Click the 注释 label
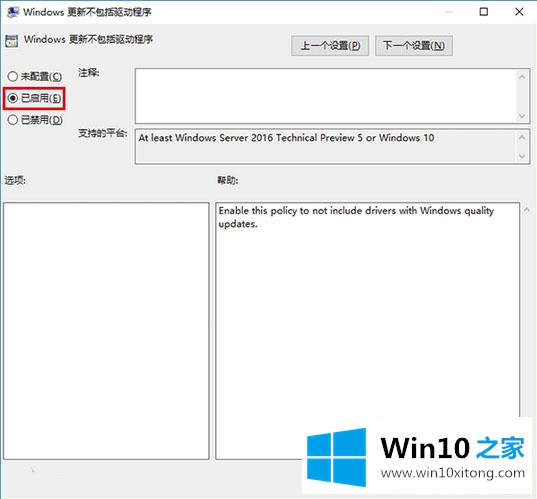 point(89,73)
